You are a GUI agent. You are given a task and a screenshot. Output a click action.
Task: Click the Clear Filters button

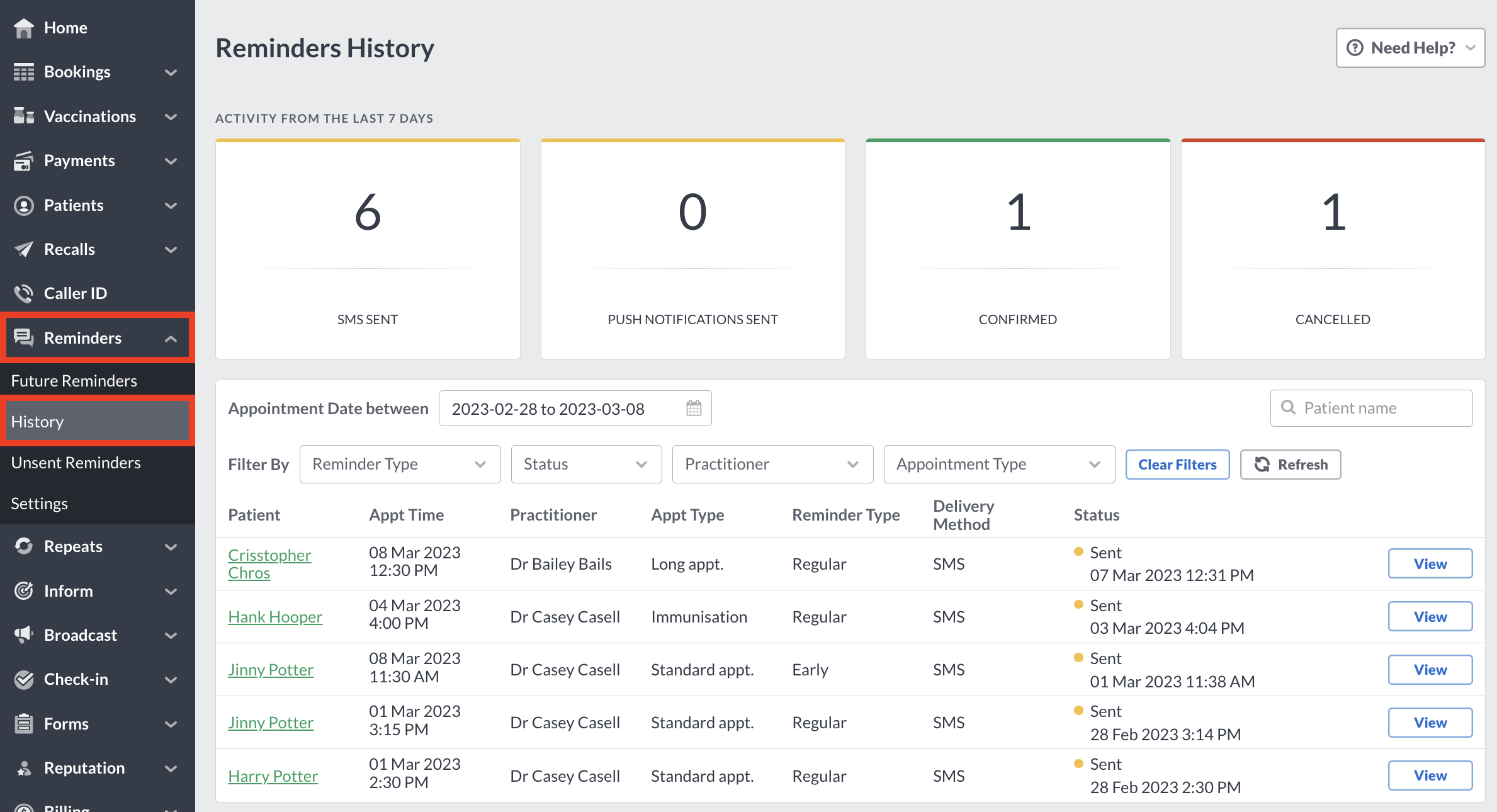pos(1177,465)
